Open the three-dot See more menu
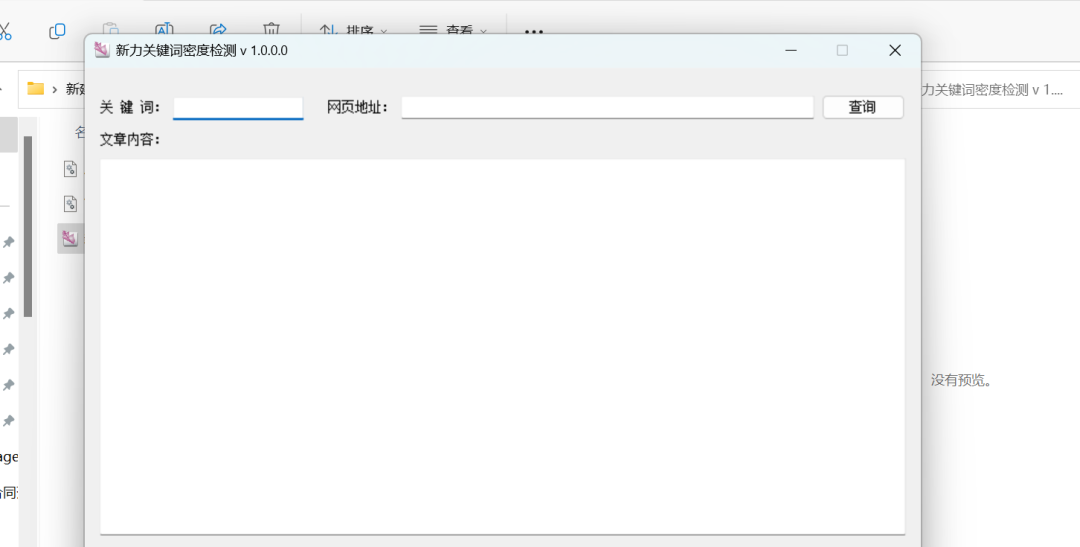Image resolution: width=1080 pixels, height=547 pixels. point(534,31)
